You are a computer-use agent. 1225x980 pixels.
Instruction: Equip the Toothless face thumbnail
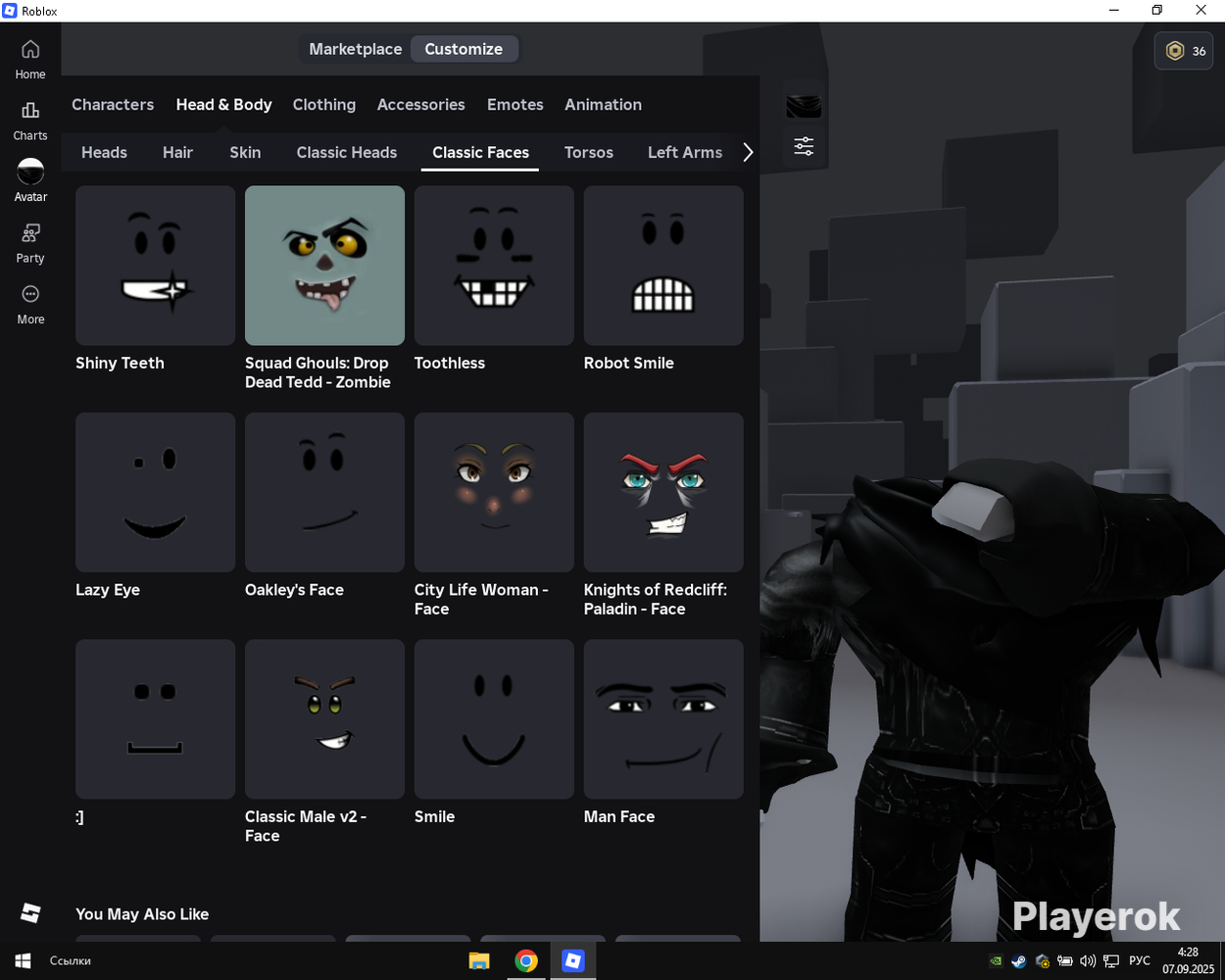[x=494, y=266]
